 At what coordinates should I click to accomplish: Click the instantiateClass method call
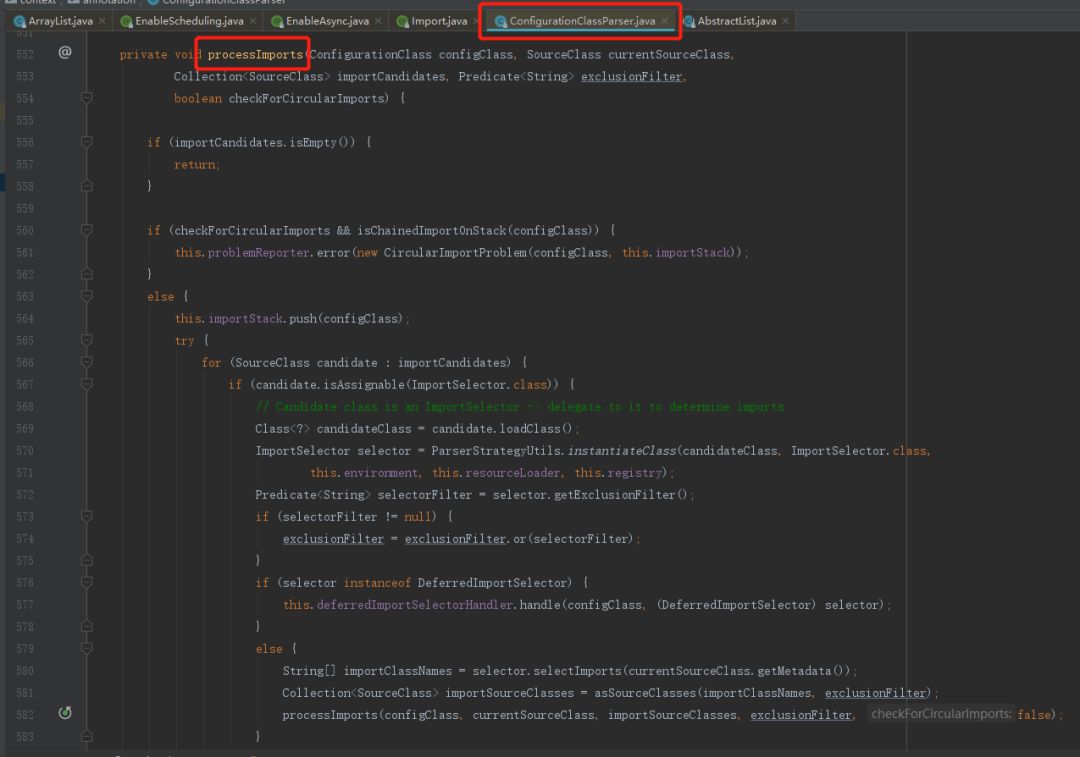pos(622,450)
